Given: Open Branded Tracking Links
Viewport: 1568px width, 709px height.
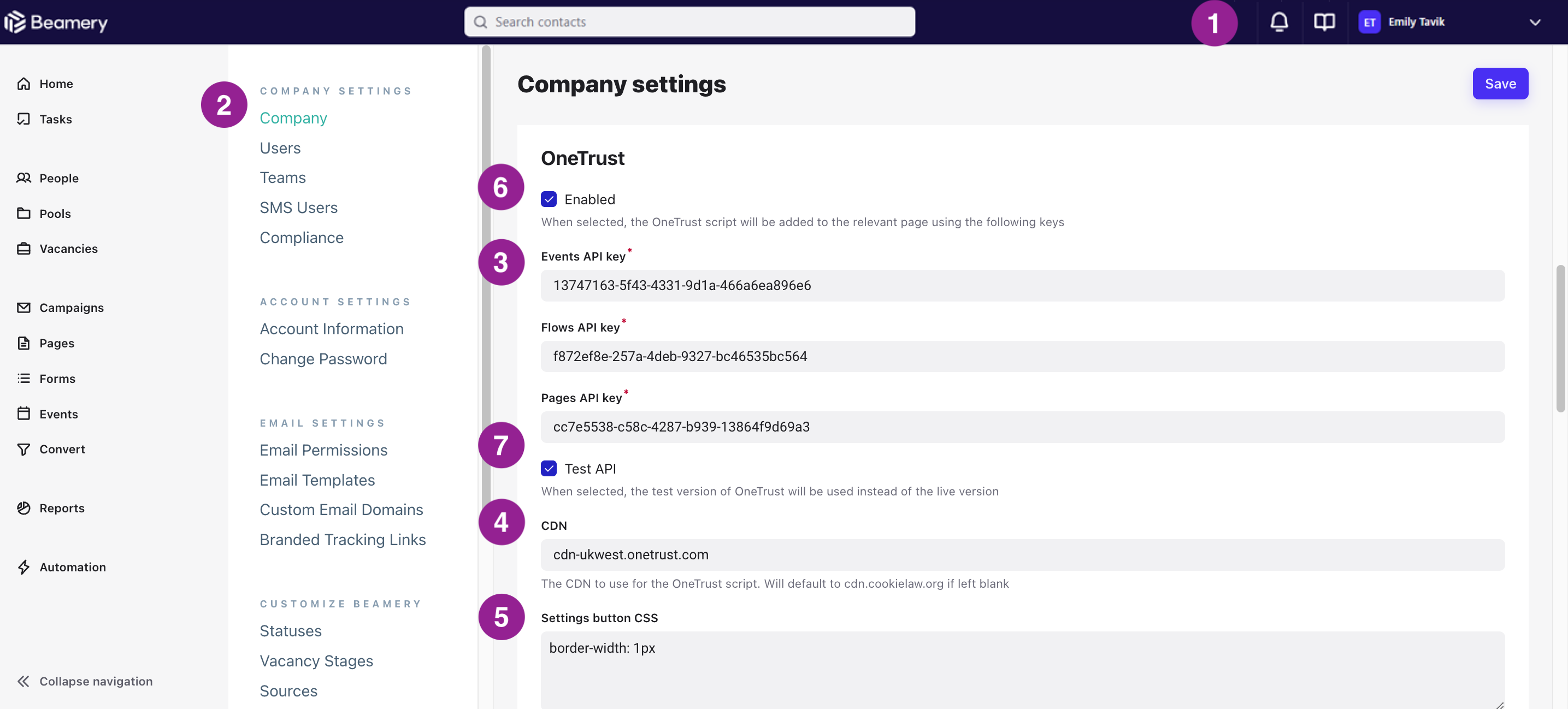Looking at the screenshot, I should pos(343,539).
